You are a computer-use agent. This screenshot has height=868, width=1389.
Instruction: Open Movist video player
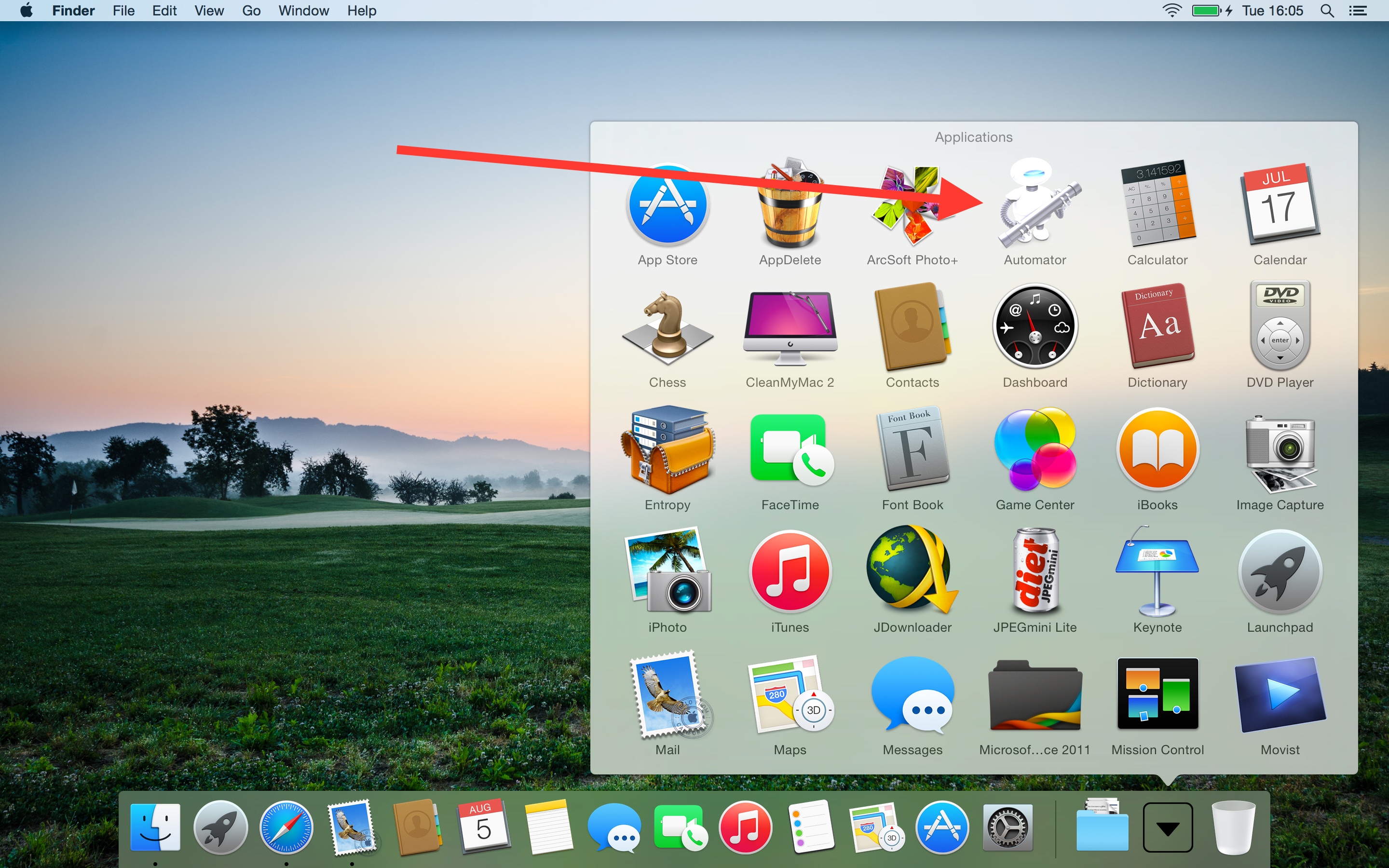[1280, 694]
